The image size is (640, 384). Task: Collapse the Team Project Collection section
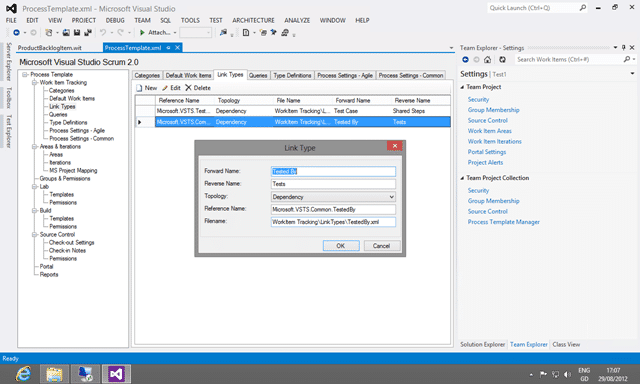point(462,178)
